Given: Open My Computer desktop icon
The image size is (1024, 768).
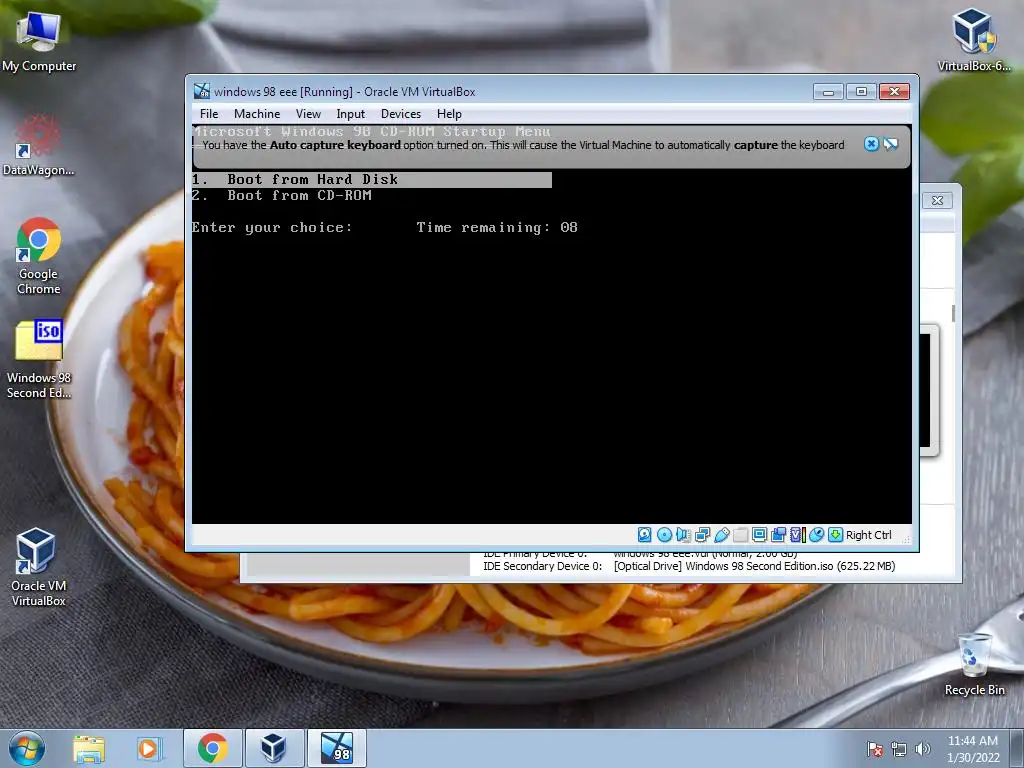Looking at the screenshot, I should [39, 42].
